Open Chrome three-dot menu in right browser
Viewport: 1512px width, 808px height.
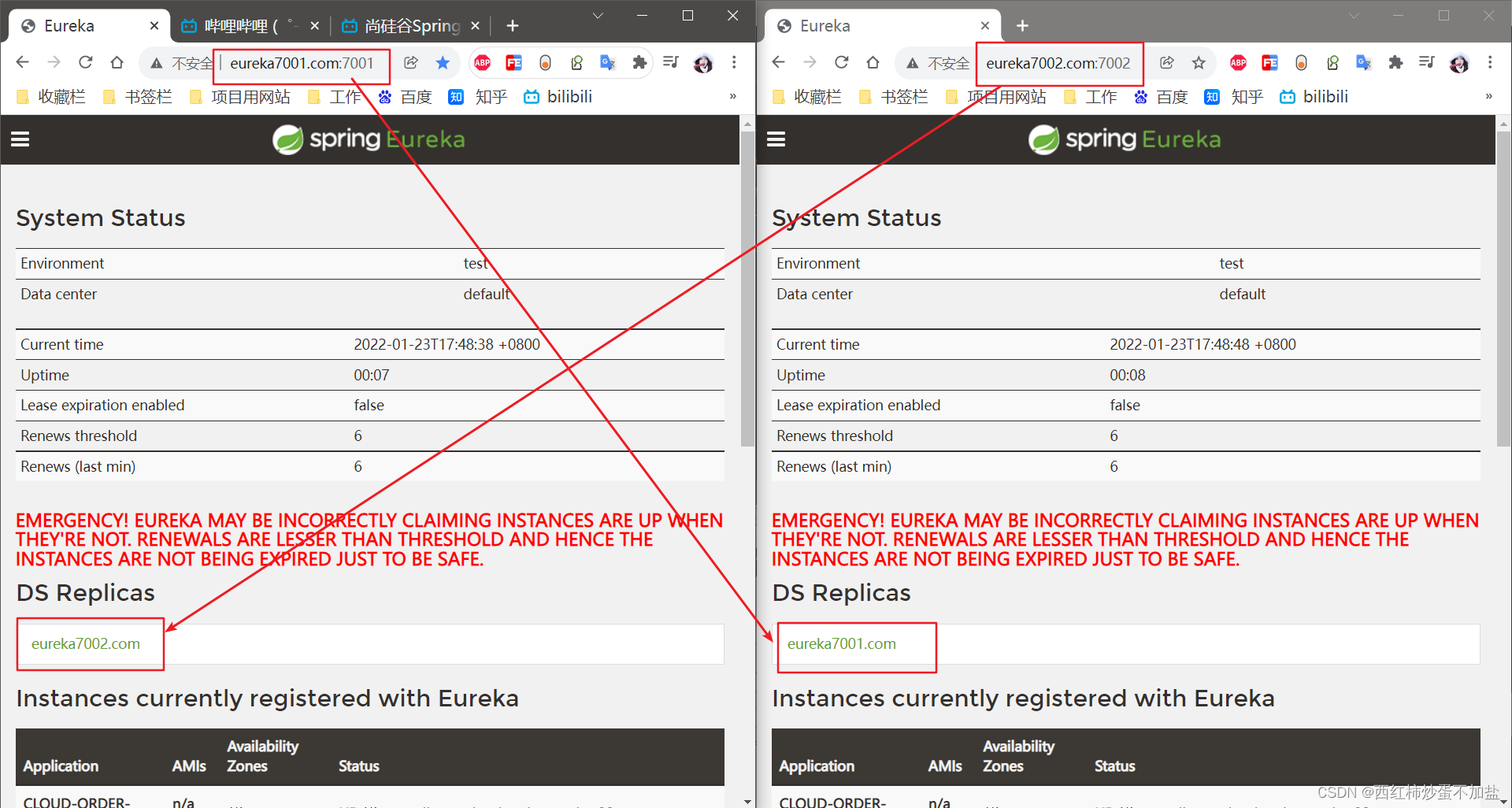coord(1490,62)
